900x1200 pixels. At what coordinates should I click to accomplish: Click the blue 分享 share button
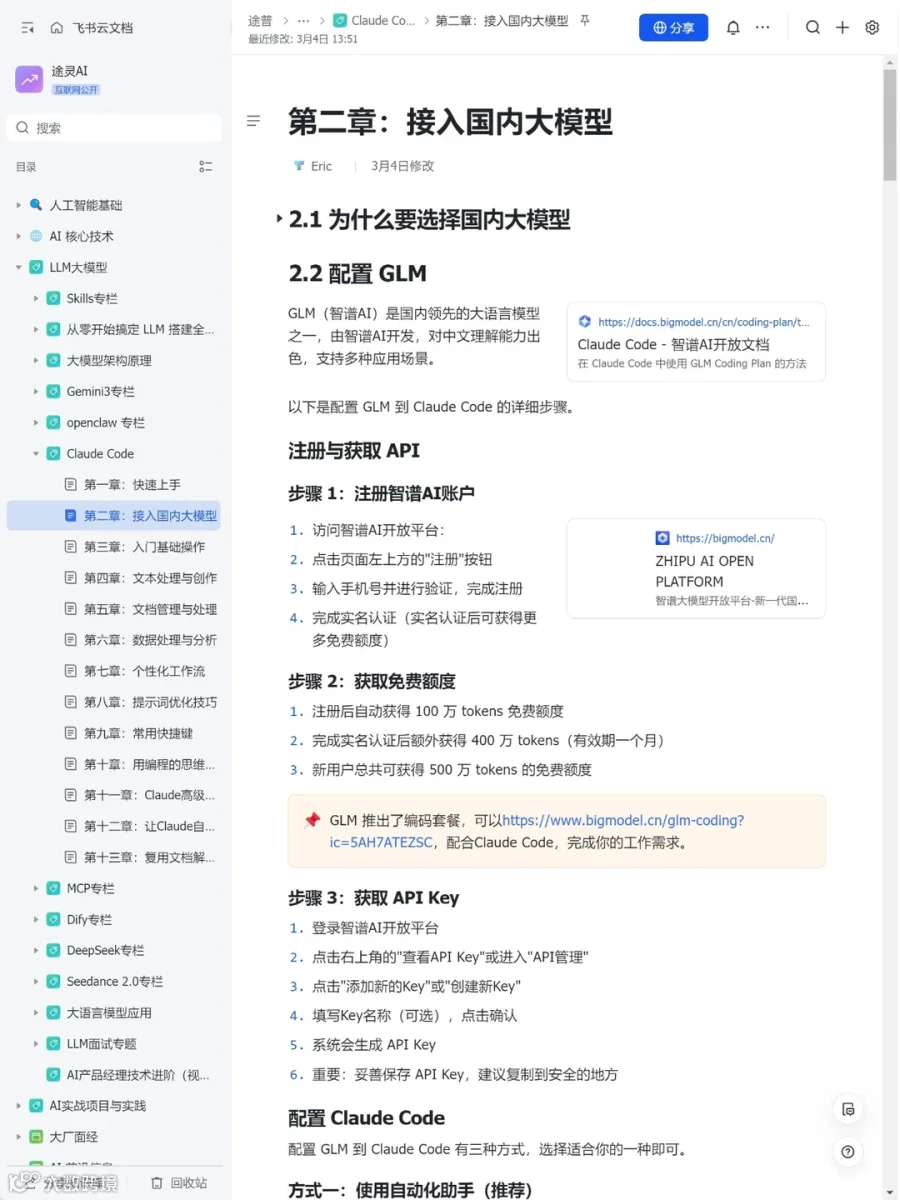[x=673, y=28]
